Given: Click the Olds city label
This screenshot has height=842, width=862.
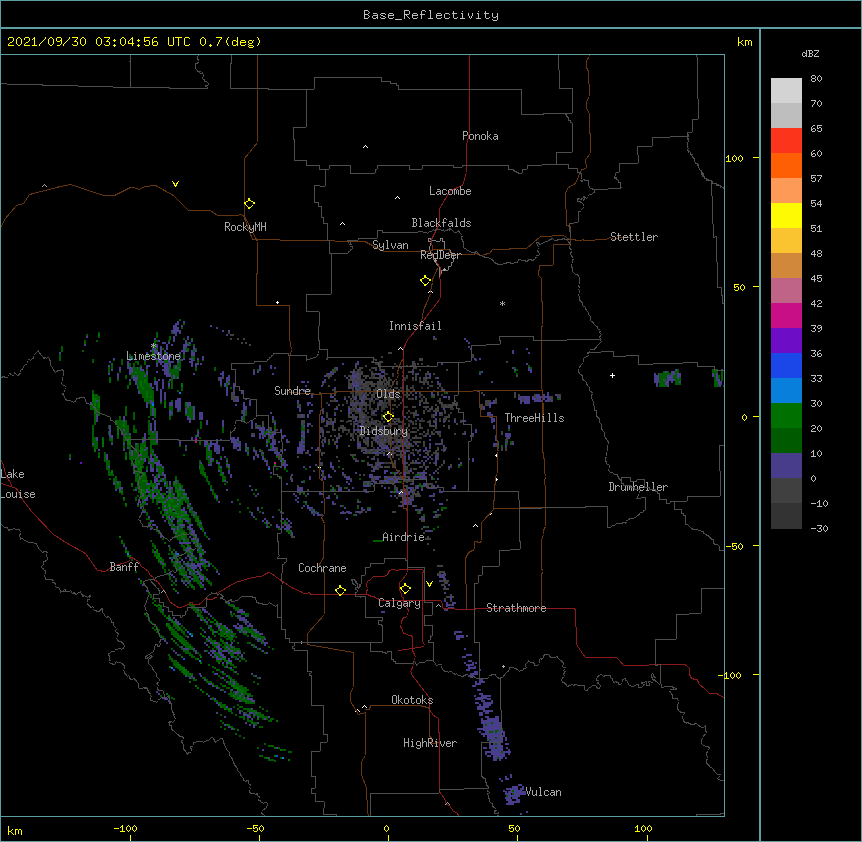Looking at the screenshot, I should [388, 394].
